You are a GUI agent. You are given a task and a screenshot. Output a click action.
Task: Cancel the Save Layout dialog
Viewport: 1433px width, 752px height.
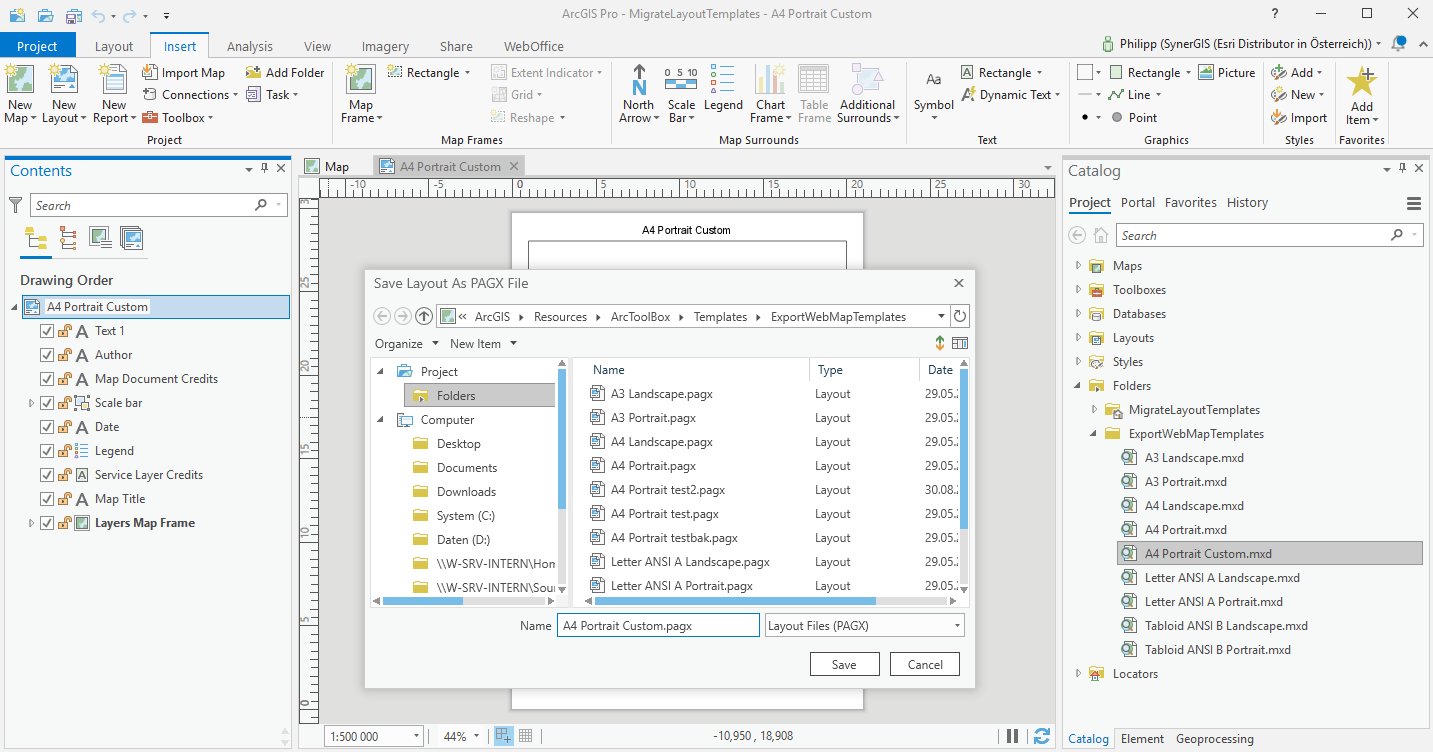[924, 663]
